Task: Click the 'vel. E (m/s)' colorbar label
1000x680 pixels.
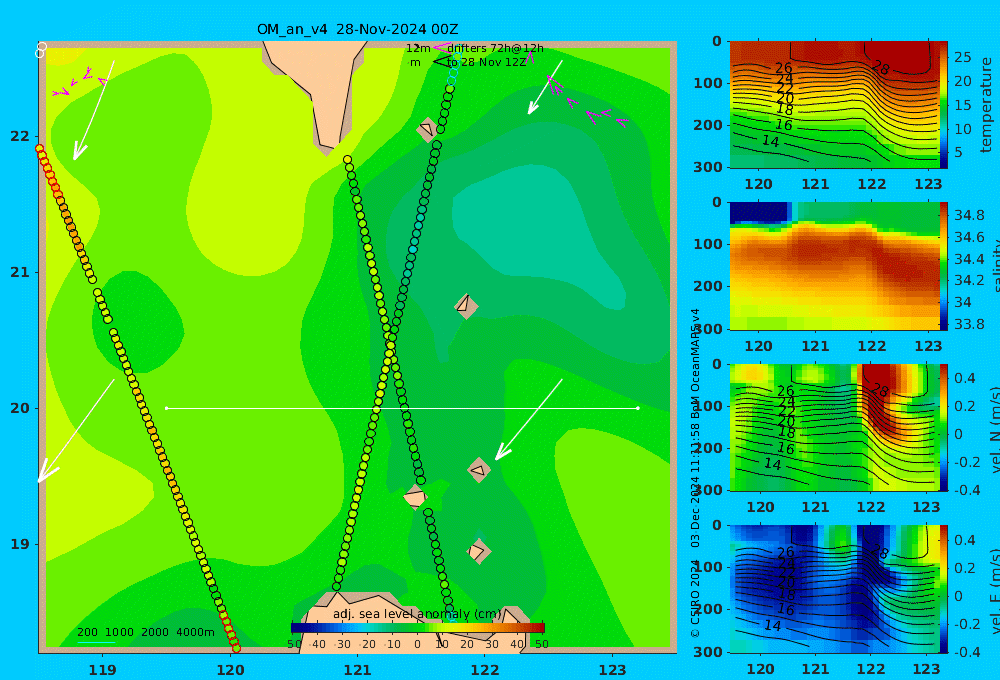Action: click(994, 591)
